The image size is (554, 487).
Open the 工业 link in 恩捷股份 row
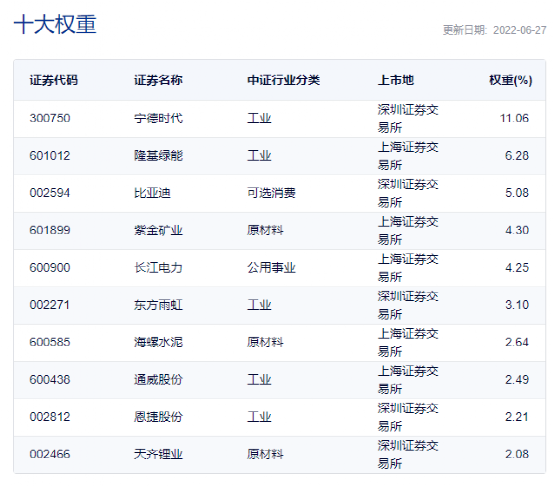(259, 417)
